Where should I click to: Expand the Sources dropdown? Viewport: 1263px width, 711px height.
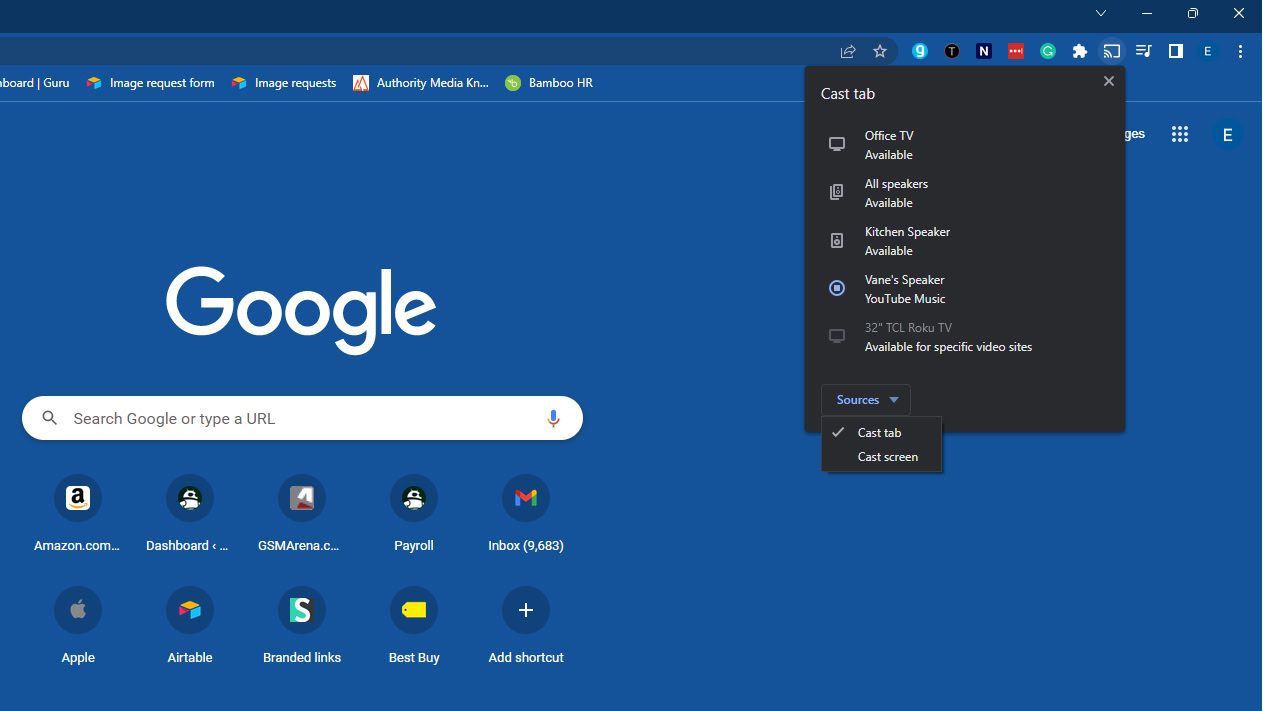866,400
